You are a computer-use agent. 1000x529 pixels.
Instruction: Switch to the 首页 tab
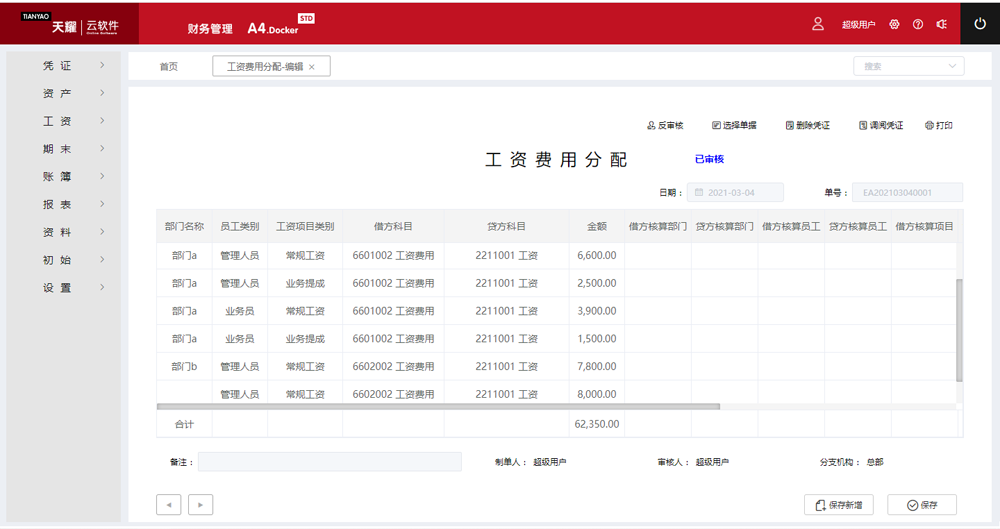(x=169, y=67)
